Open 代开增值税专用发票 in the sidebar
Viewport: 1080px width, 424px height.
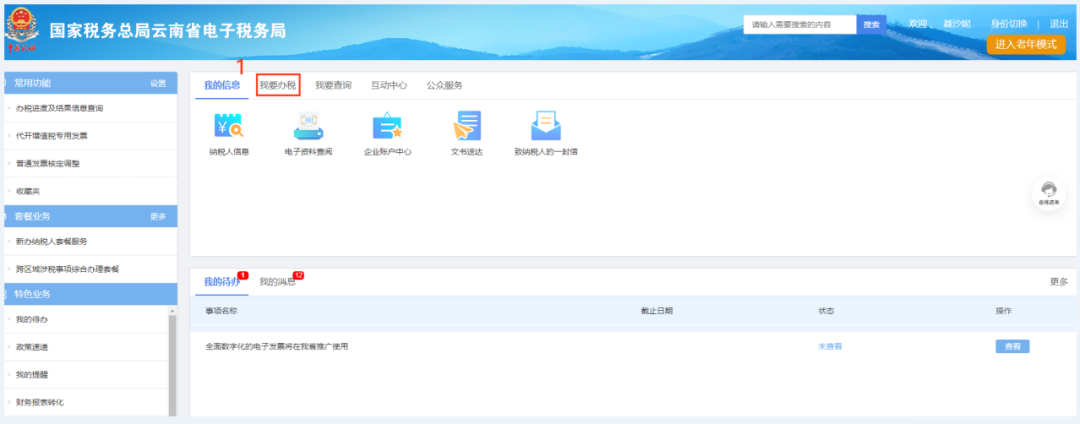point(52,136)
